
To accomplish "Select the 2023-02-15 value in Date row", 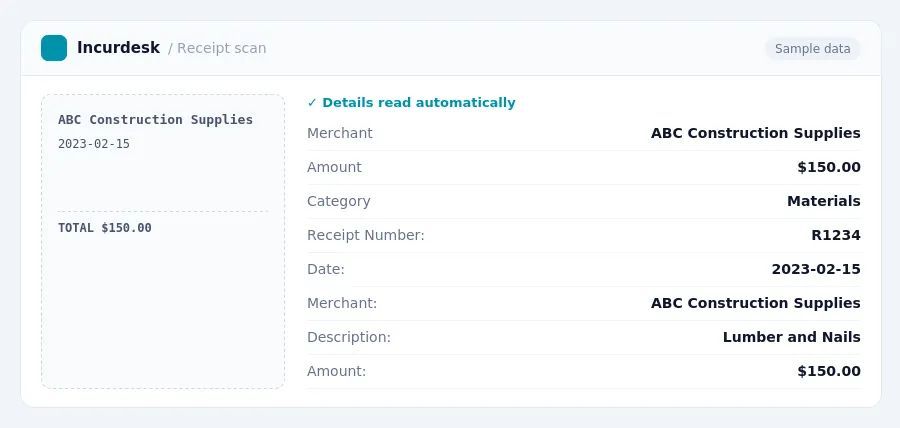I will tap(816, 269).
